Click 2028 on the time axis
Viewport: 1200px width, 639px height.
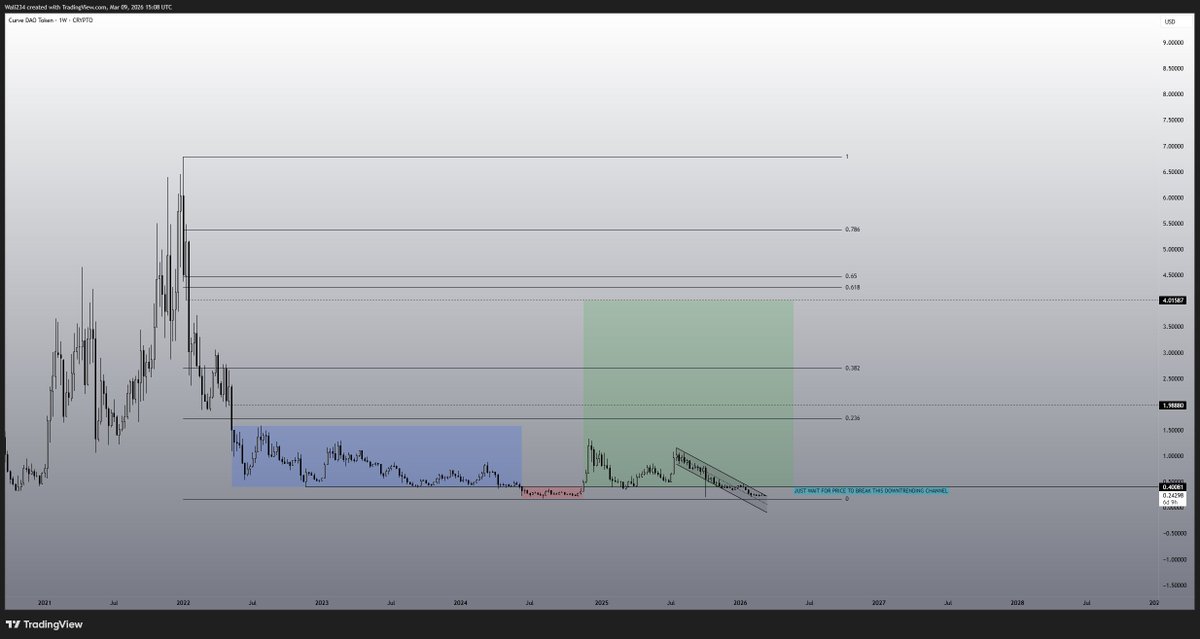[1017, 603]
